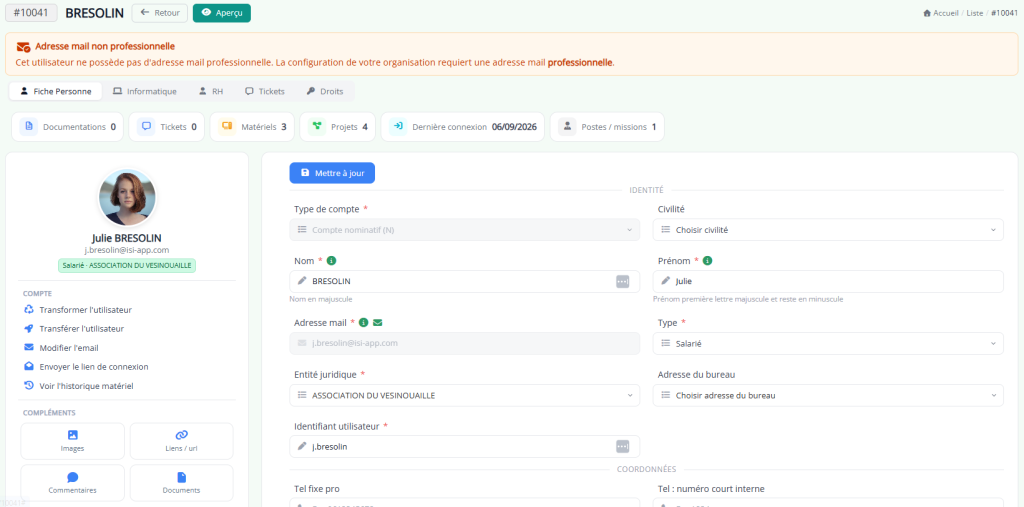
Task: Click the Nom input field BRESOLIN
Action: [465, 281]
